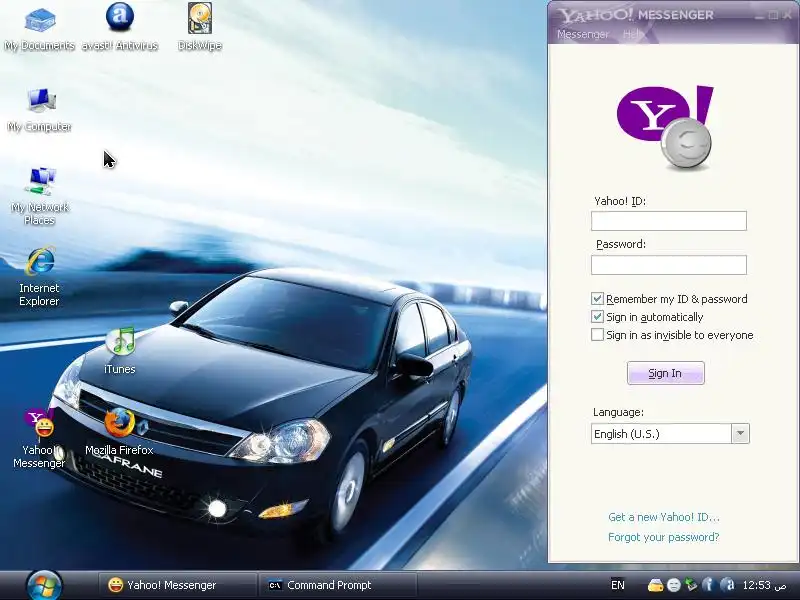Open the Messenger menu

583,34
